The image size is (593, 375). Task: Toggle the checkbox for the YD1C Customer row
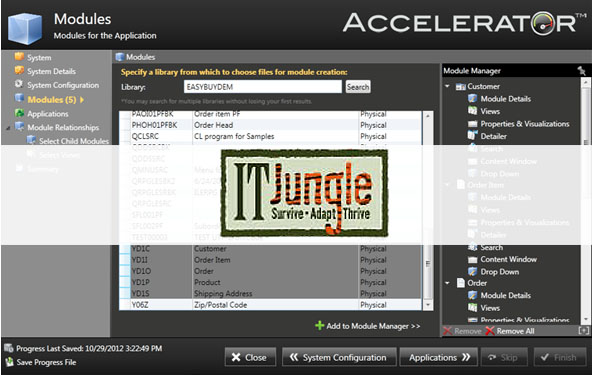125,249
